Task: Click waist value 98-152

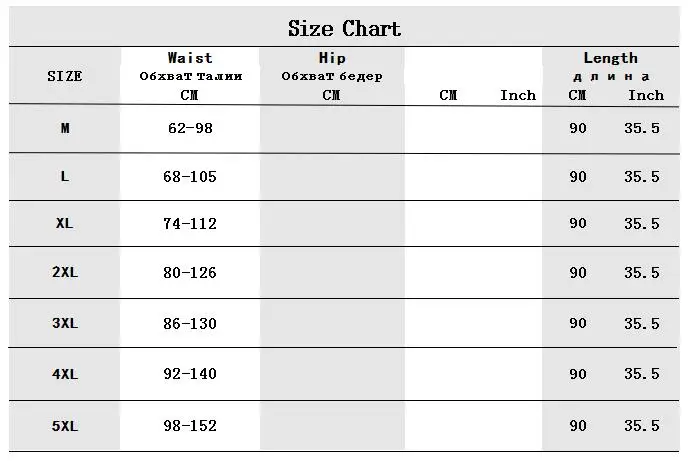Action: pos(190,425)
